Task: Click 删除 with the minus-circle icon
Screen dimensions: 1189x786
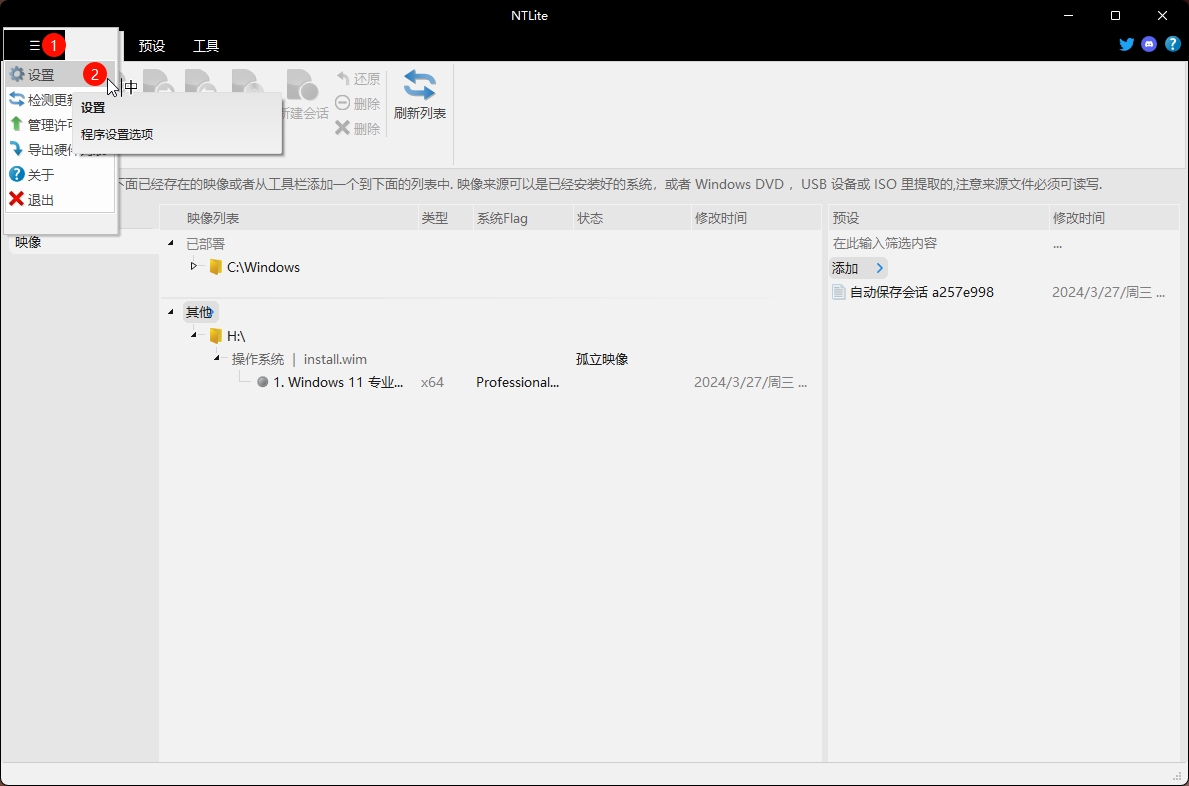Action: (x=358, y=103)
